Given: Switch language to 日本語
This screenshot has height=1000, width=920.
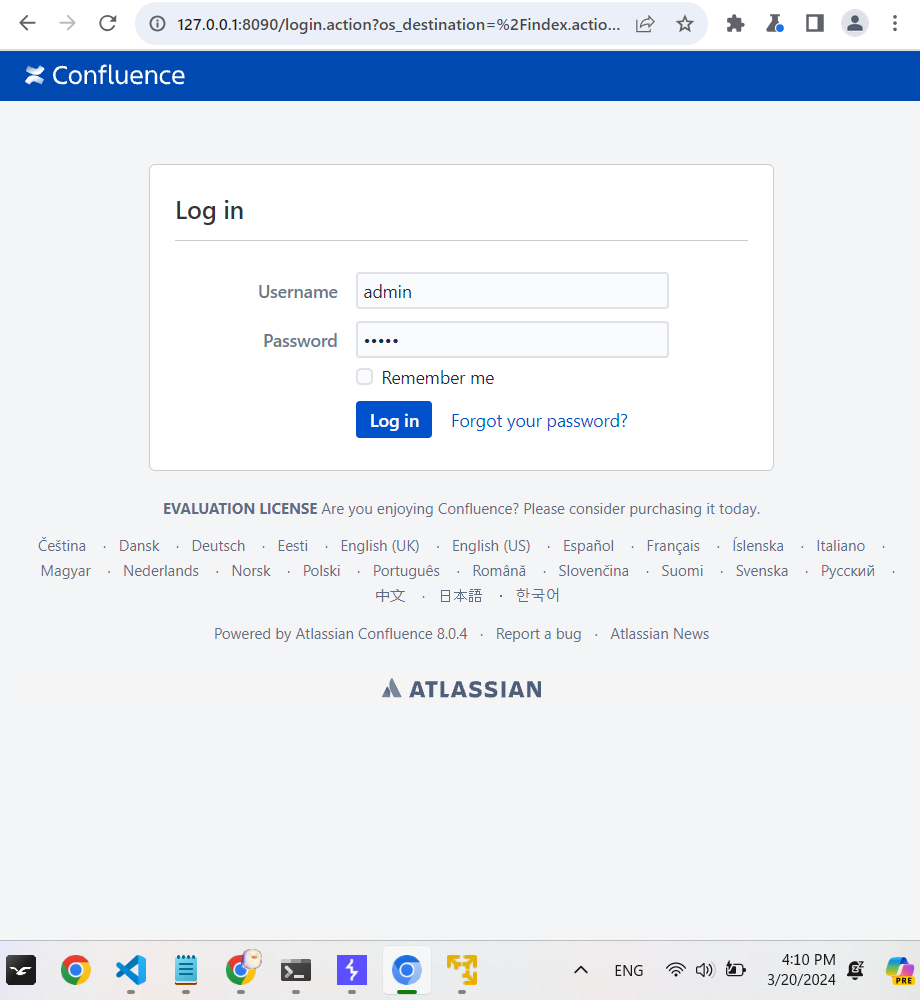Looking at the screenshot, I should pyautogui.click(x=461, y=596).
